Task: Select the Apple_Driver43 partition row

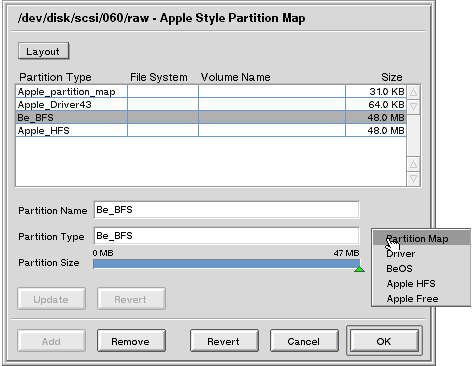Action: click(211, 105)
